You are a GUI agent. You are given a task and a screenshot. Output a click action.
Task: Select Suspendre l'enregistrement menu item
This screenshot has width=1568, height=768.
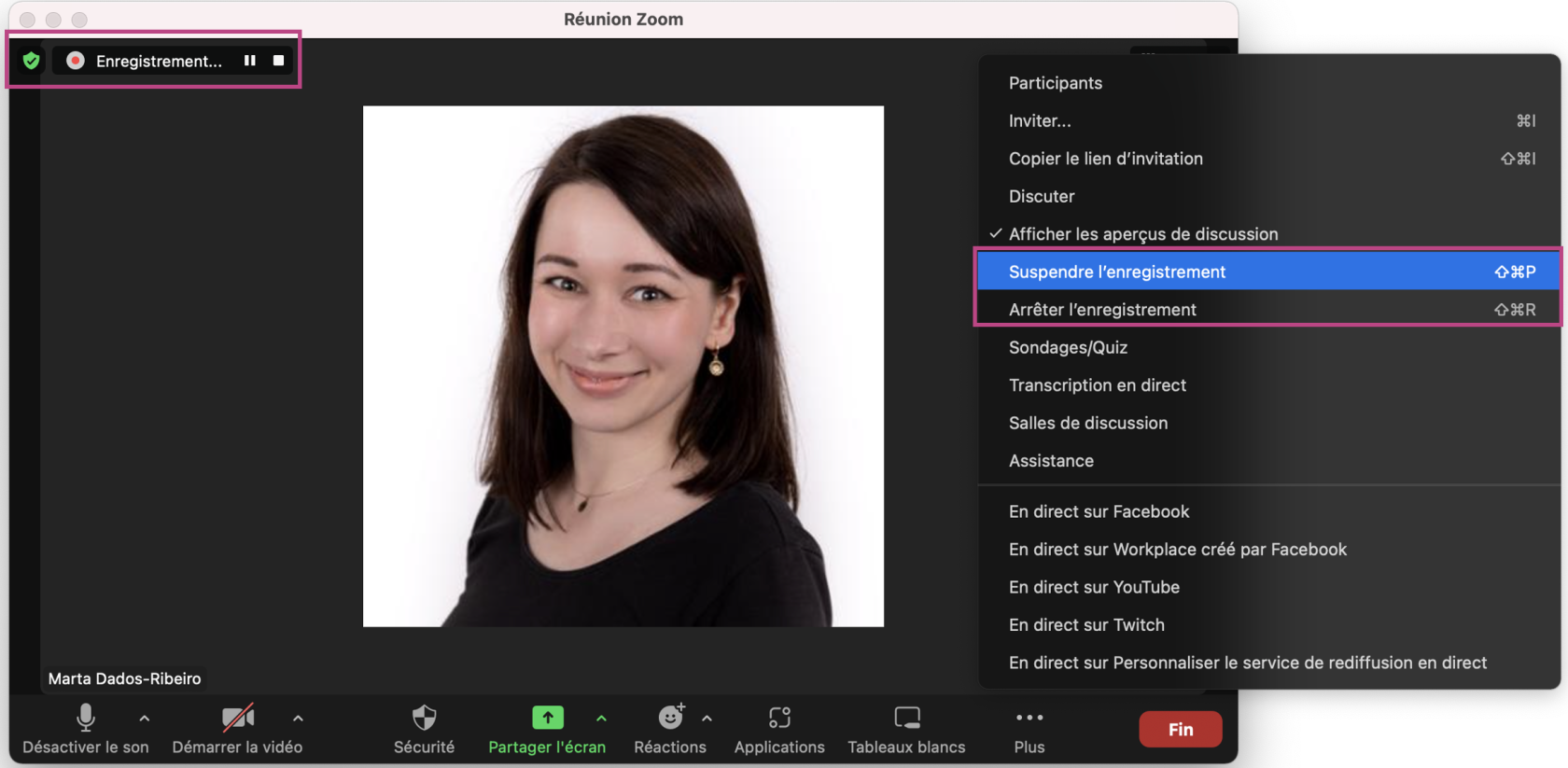click(1117, 272)
